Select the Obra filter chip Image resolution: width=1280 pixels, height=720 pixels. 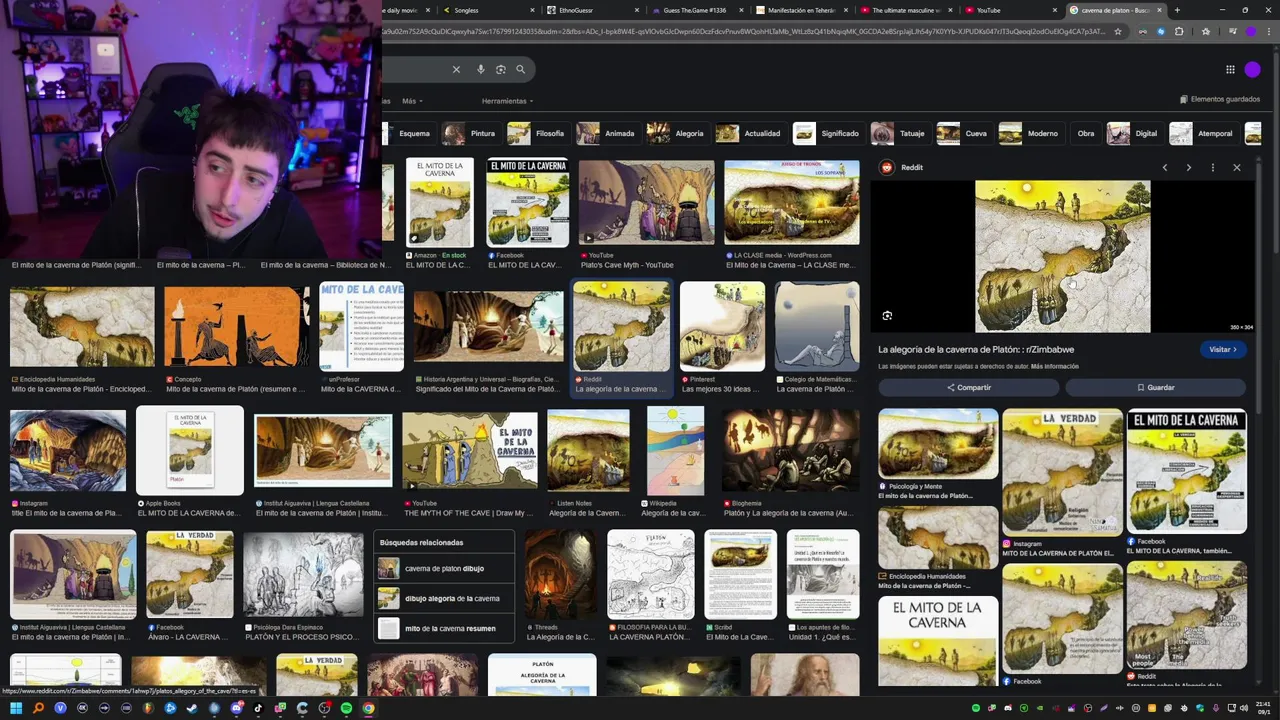click(1085, 133)
